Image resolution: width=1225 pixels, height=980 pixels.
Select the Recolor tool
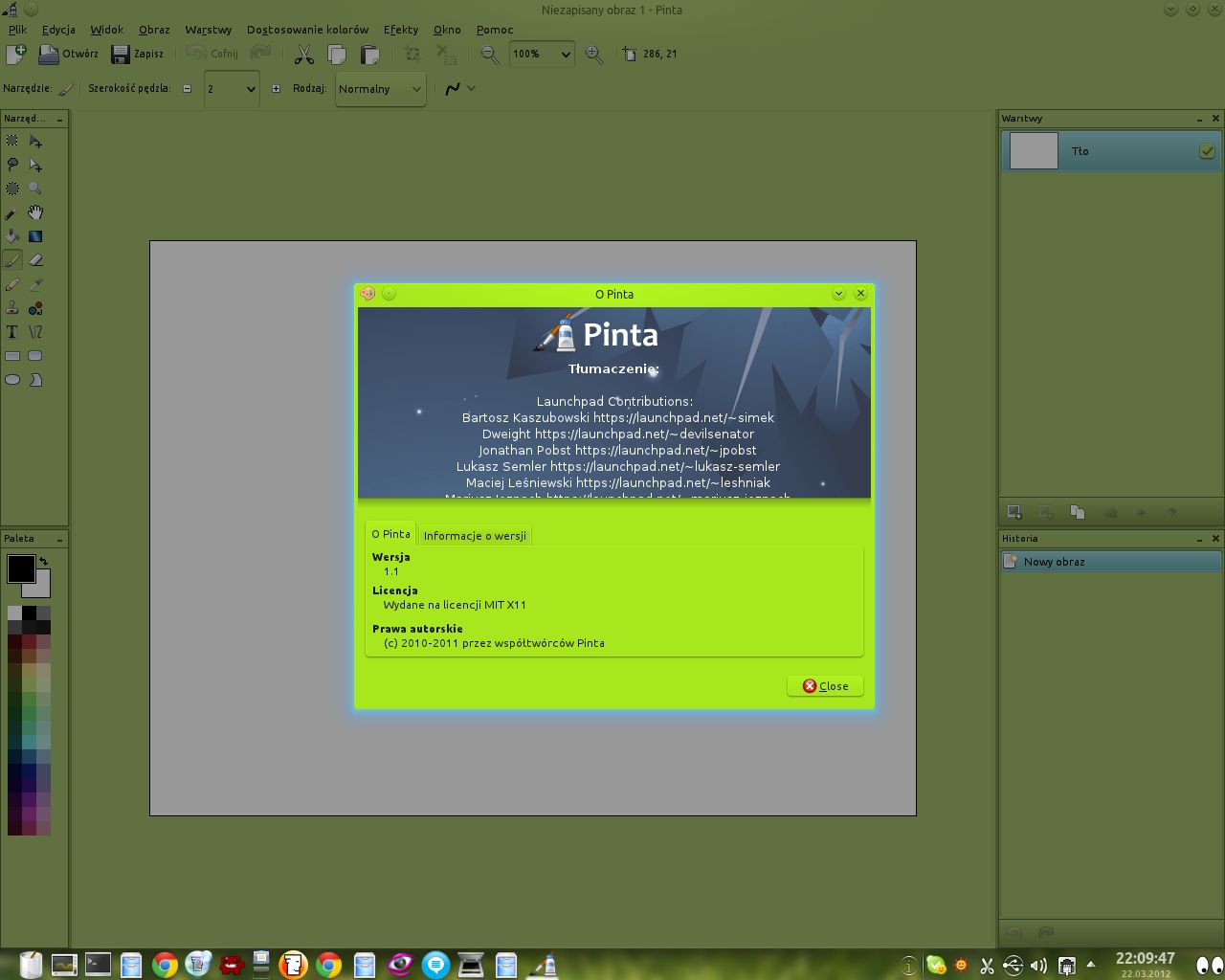35,308
